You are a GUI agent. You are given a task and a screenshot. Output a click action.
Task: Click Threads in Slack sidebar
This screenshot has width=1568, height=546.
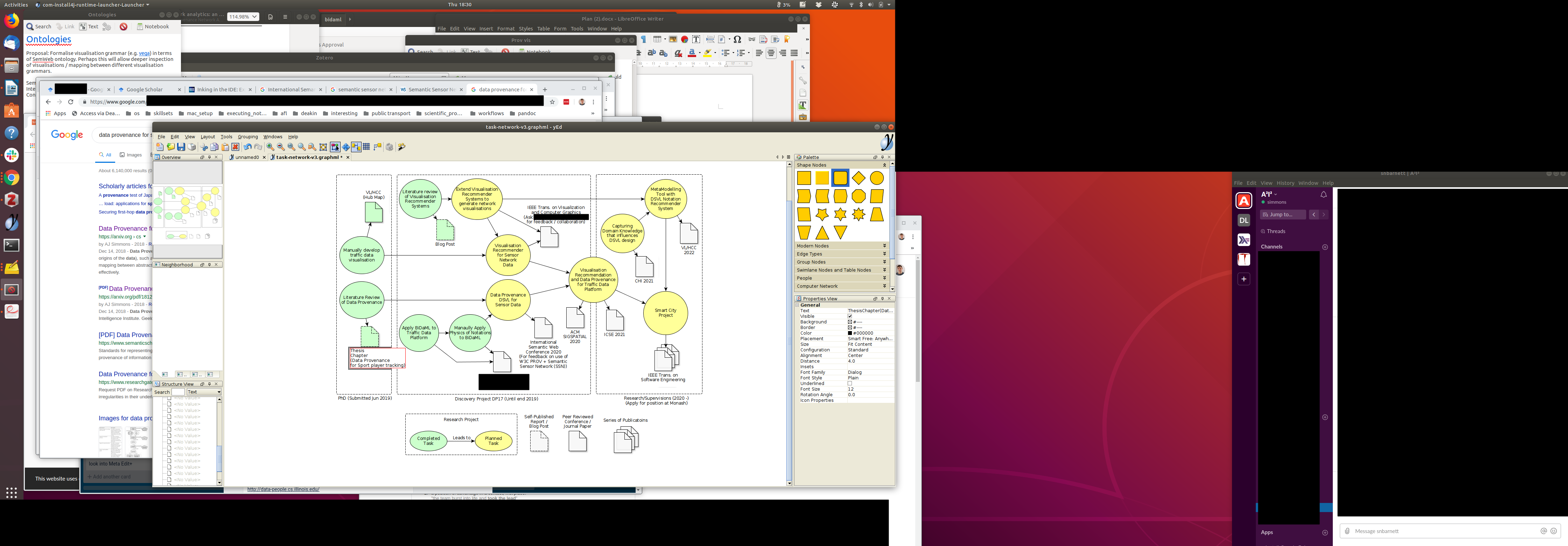pyautogui.click(x=1276, y=231)
